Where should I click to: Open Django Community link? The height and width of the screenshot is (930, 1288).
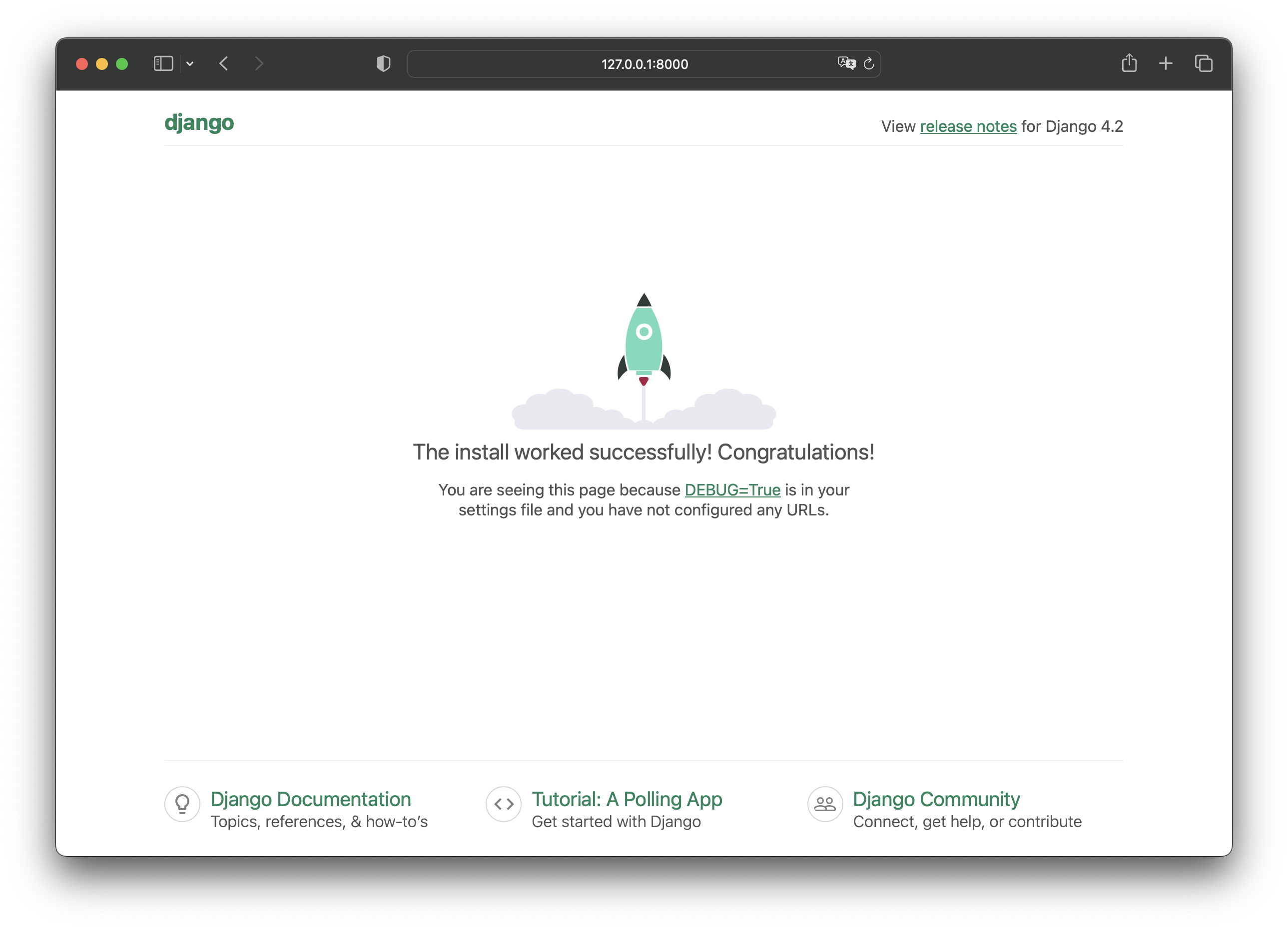point(936,799)
